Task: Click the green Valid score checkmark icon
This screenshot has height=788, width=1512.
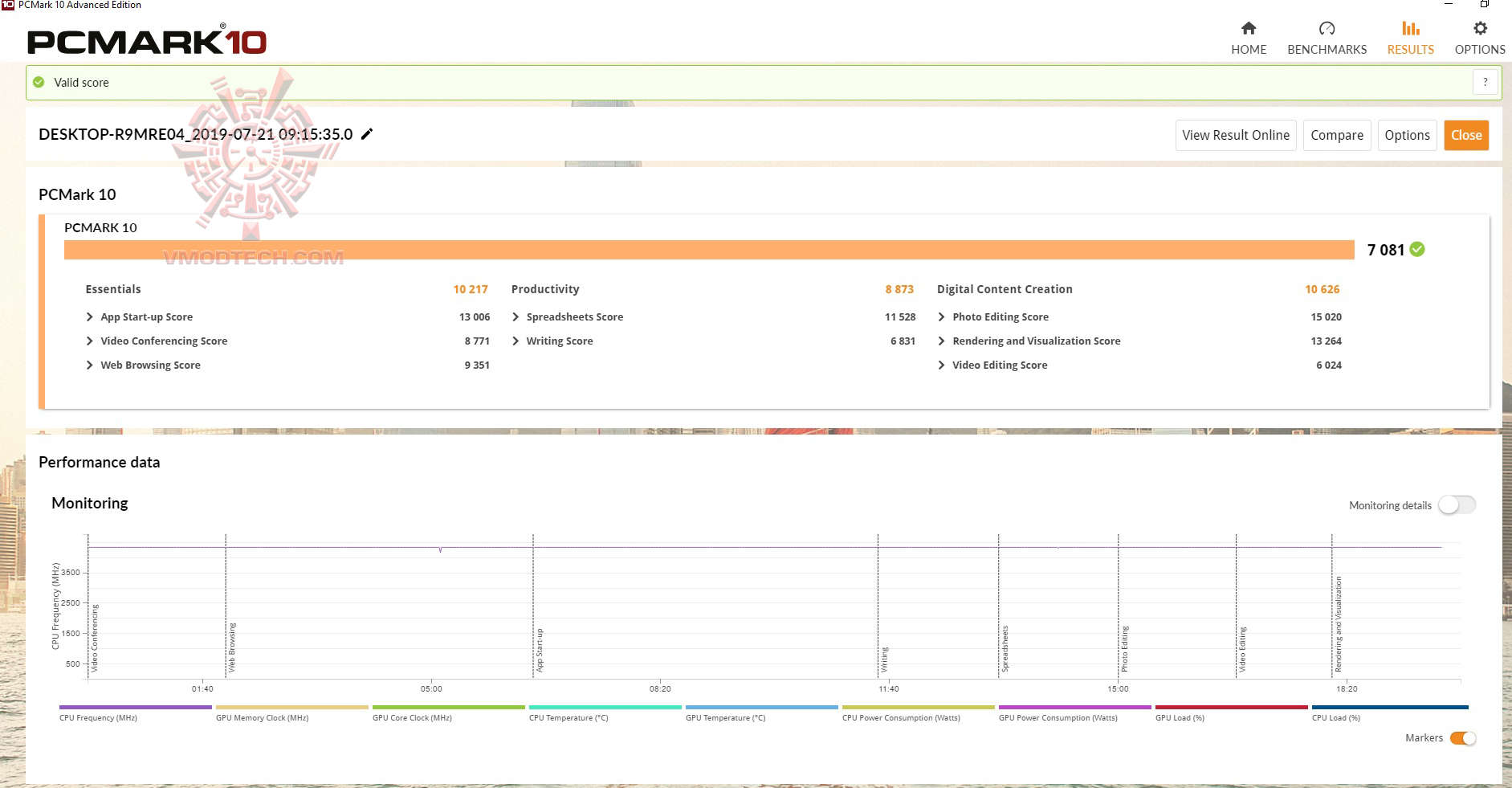Action: point(39,82)
